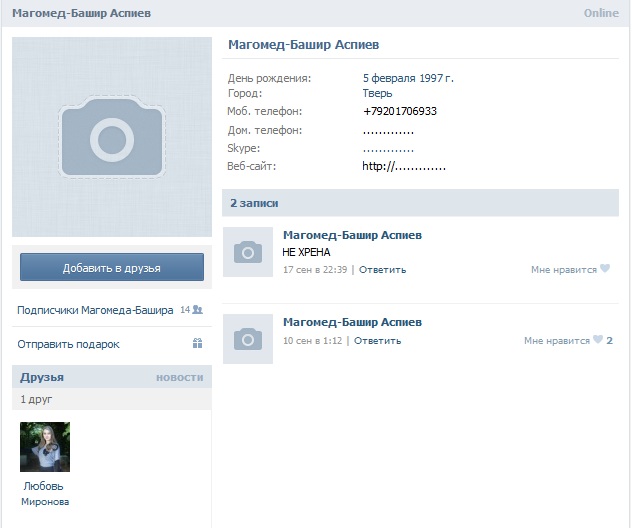Viewport: 632px width, 528px height.
Task: Open the Друзья section header
Action: [42, 377]
